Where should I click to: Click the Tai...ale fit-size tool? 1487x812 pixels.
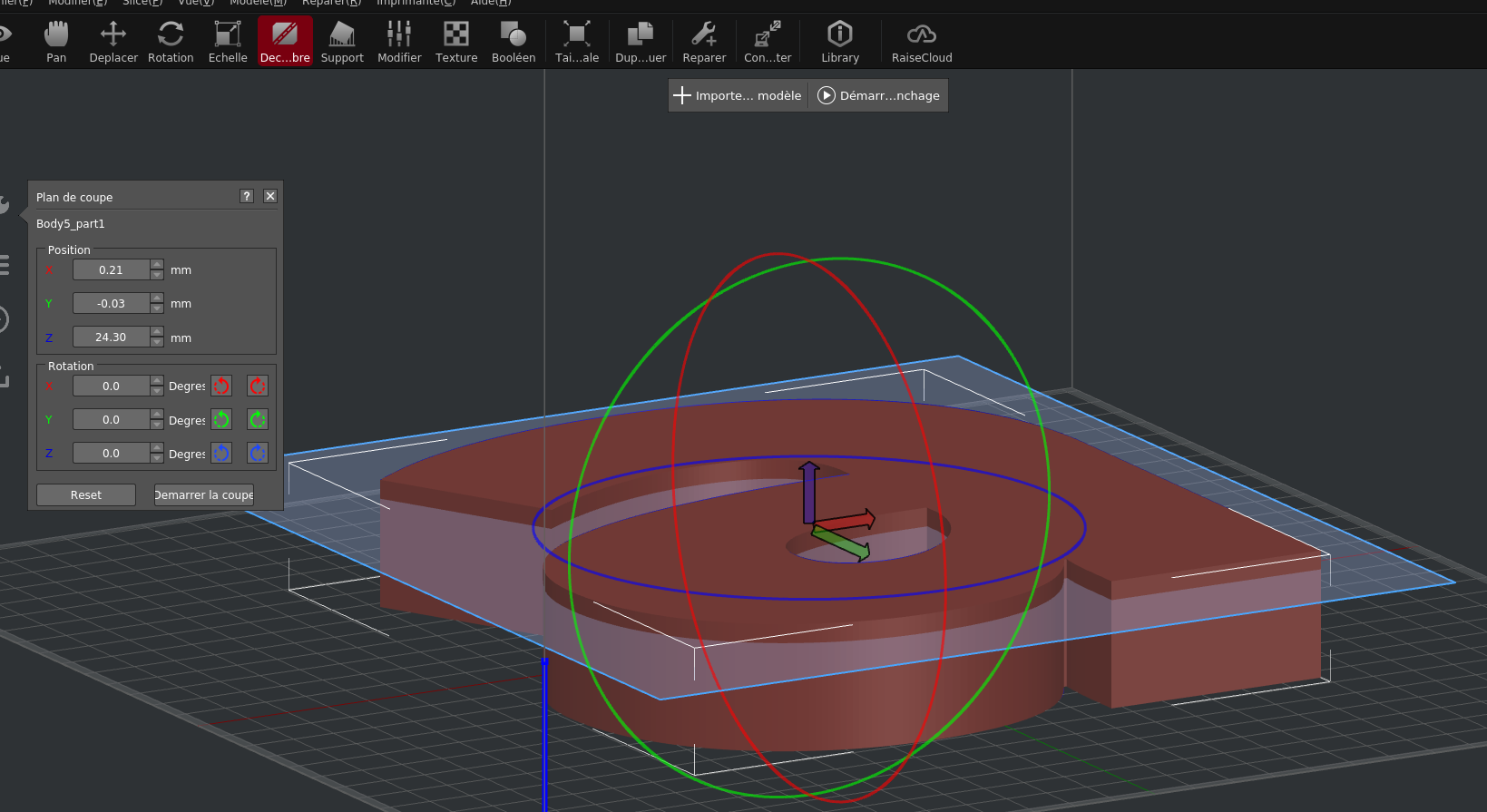(577, 42)
